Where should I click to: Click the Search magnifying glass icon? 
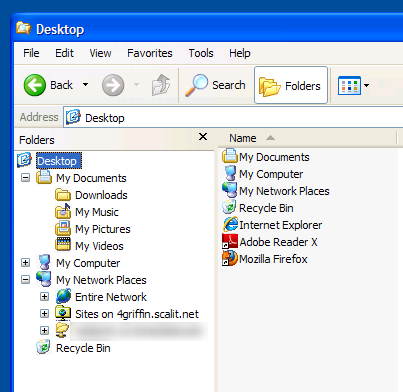[x=196, y=85]
